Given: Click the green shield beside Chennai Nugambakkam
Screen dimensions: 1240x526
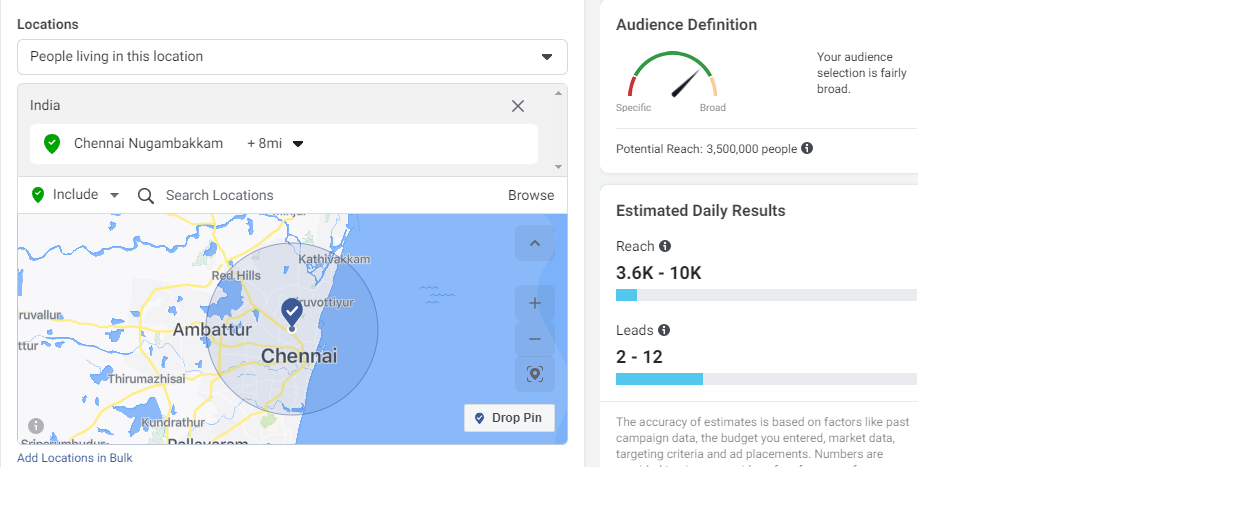Looking at the screenshot, I should point(52,144).
